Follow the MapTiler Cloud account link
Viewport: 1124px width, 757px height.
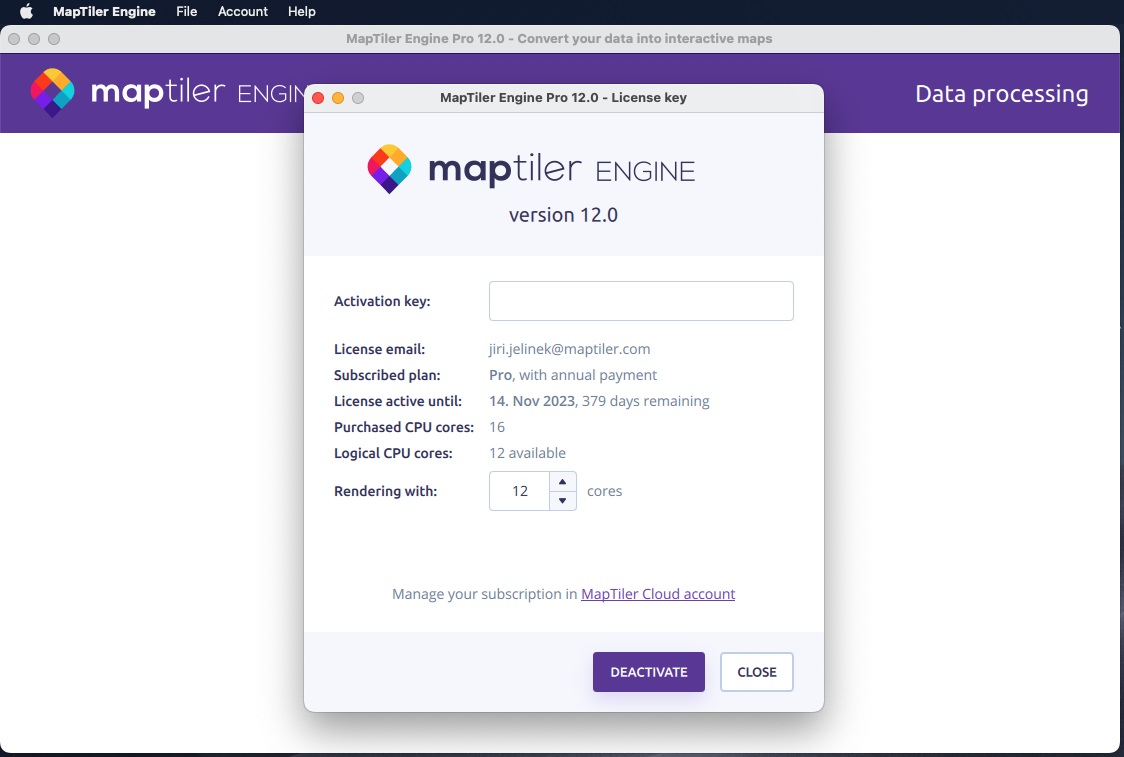pos(658,594)
